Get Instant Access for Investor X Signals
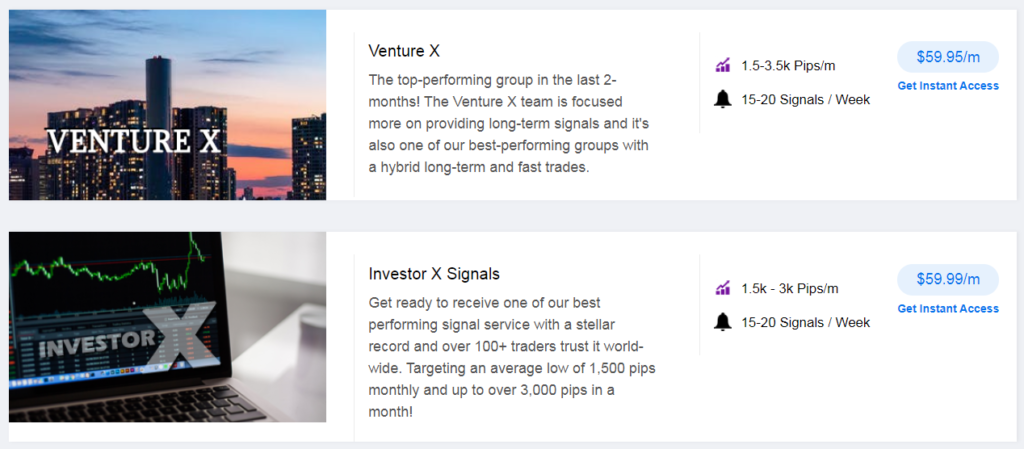Image resolution: width=1024 pixels, height=449 pixels. [x=948, y=308]
